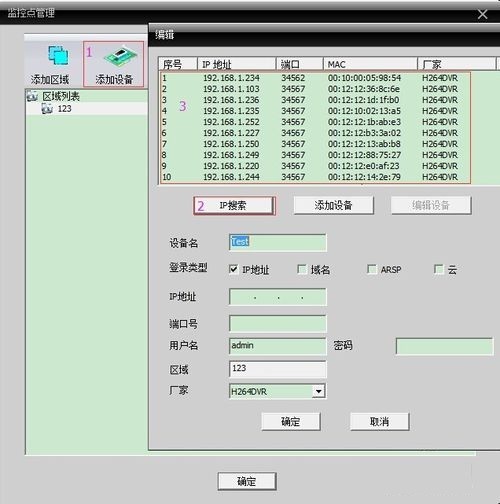Image resolution: width=500 pixels, height=504 pixels.
Task: Click the 添加区域 (add area) icon
Action: point(58,55)
